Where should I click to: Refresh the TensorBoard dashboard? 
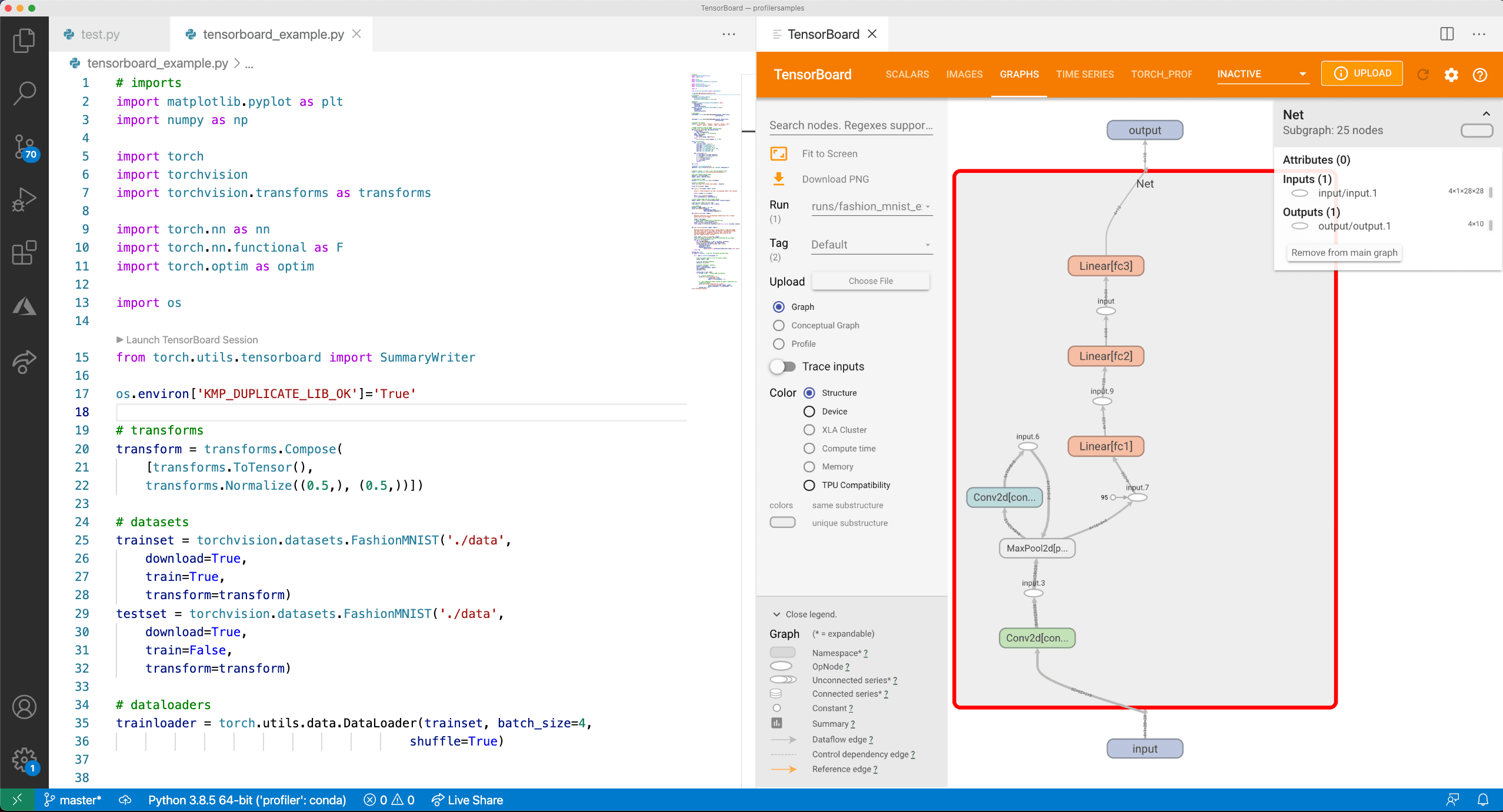[1423, 74]
